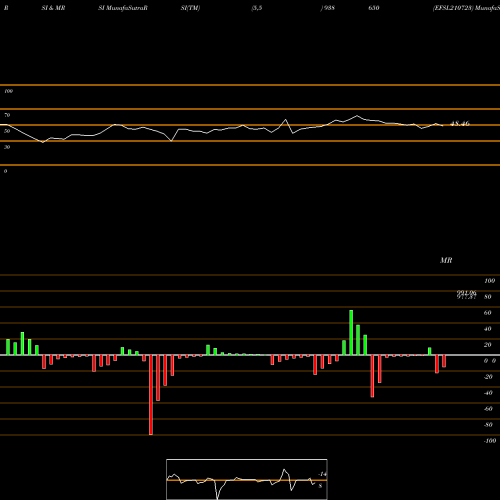The width and height of the screenshot is (500, 500).
Task: Click the '(EFSL210723) MunafaS' symbol label
Action: pos(466,8)
